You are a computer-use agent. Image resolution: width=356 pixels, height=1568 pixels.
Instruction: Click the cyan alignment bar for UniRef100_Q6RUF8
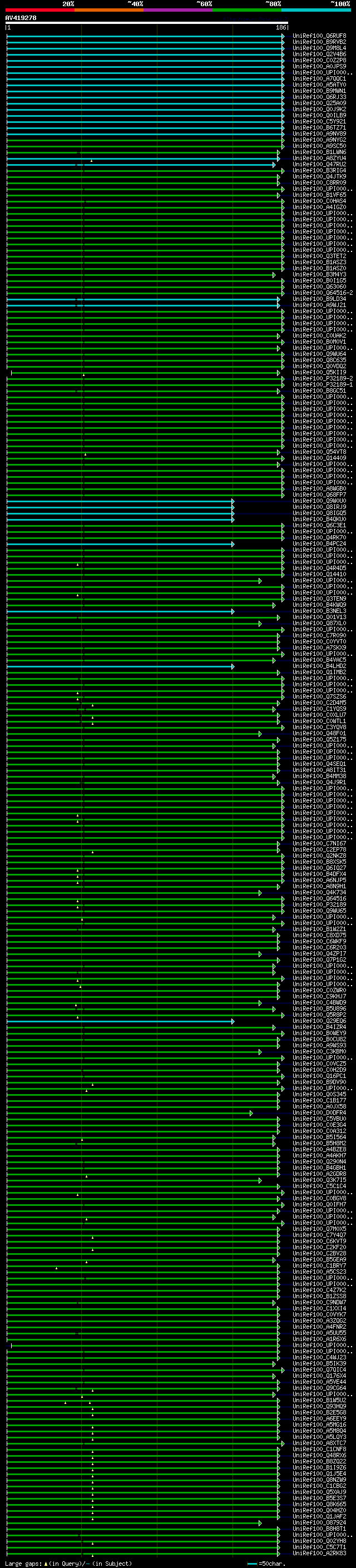coord(145,36)
